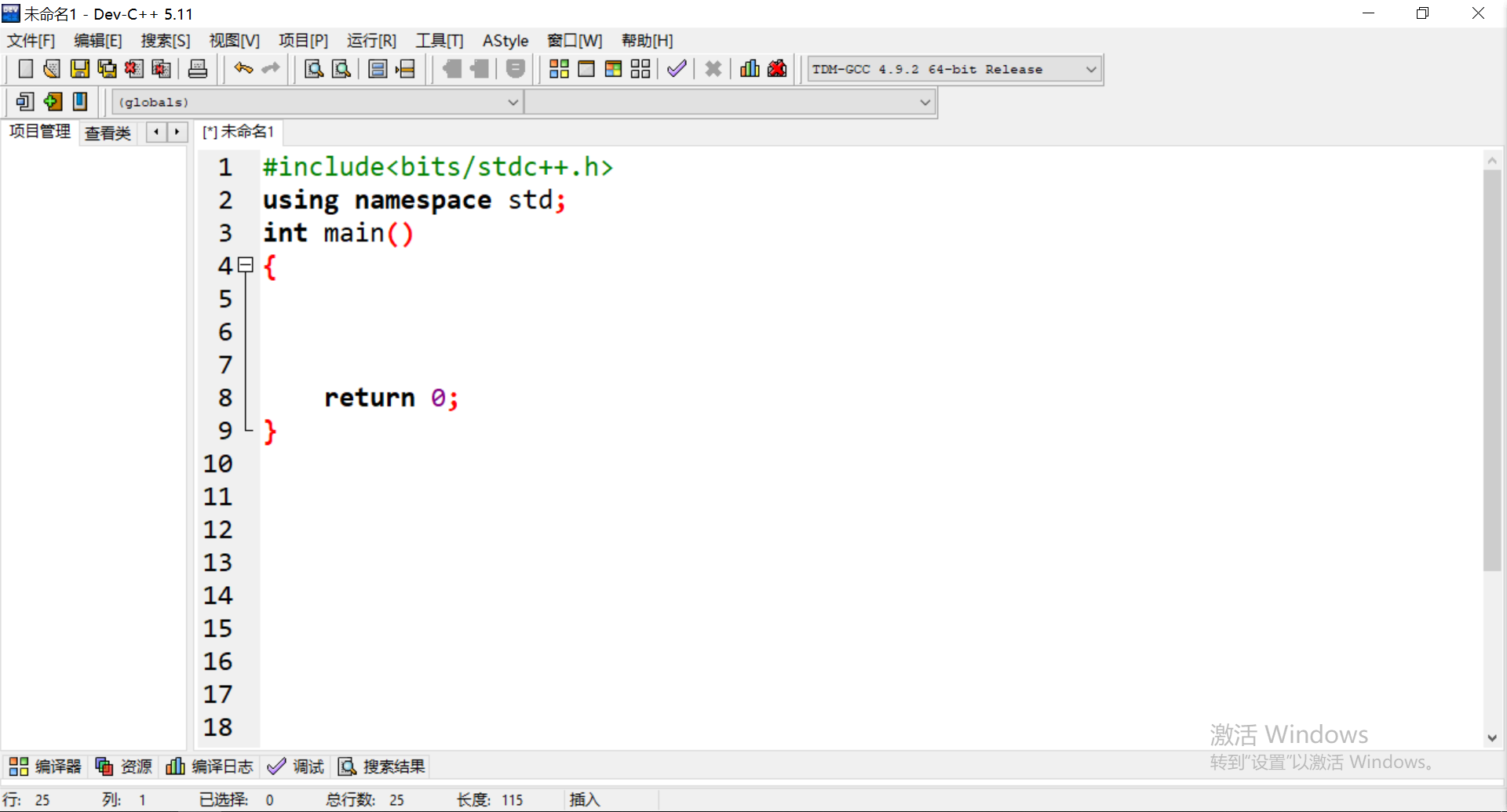
Task: Click the Stop execution X icon
Action: (713, 69)
